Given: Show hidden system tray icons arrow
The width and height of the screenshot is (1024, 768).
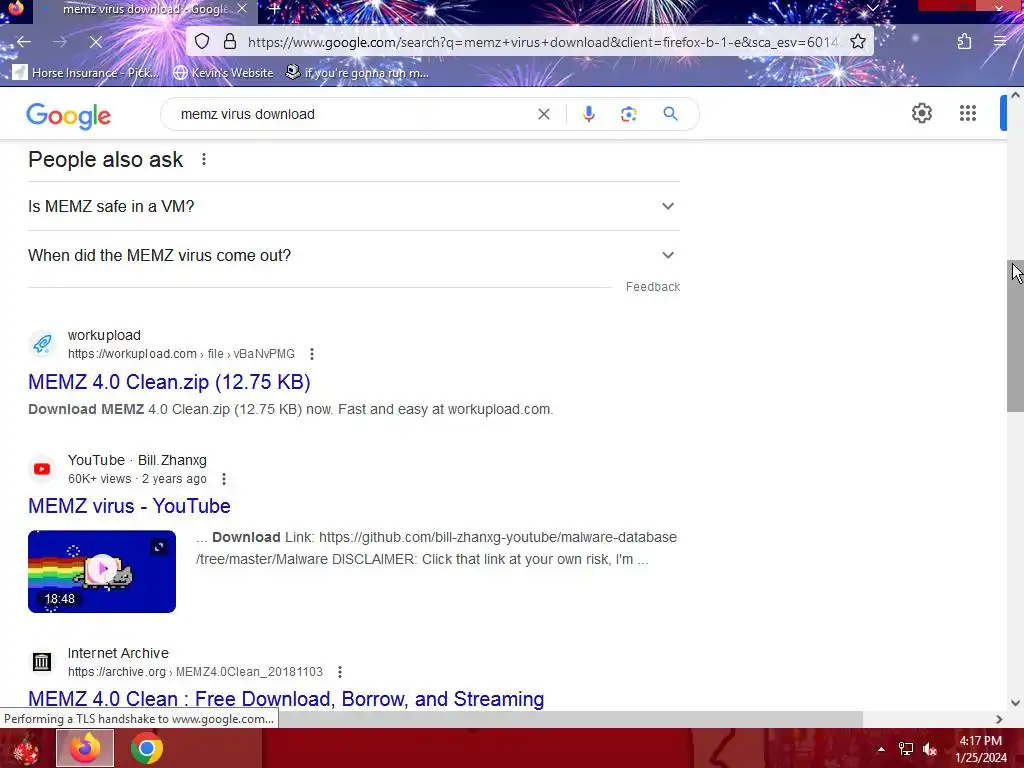Looking at the screenshot, I should [x=881, y=749].
